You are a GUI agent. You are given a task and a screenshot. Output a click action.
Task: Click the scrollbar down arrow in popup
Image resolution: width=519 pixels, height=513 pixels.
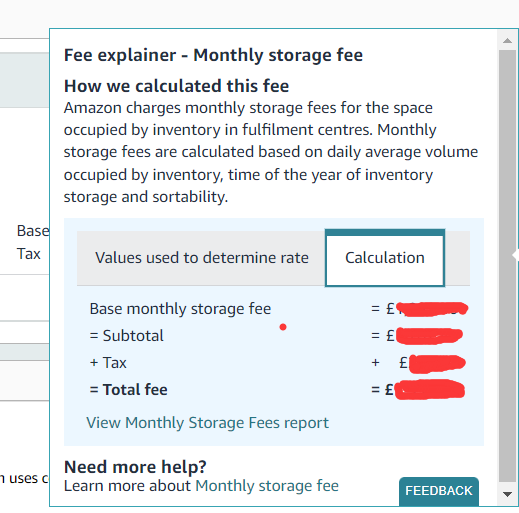[507, 494]
